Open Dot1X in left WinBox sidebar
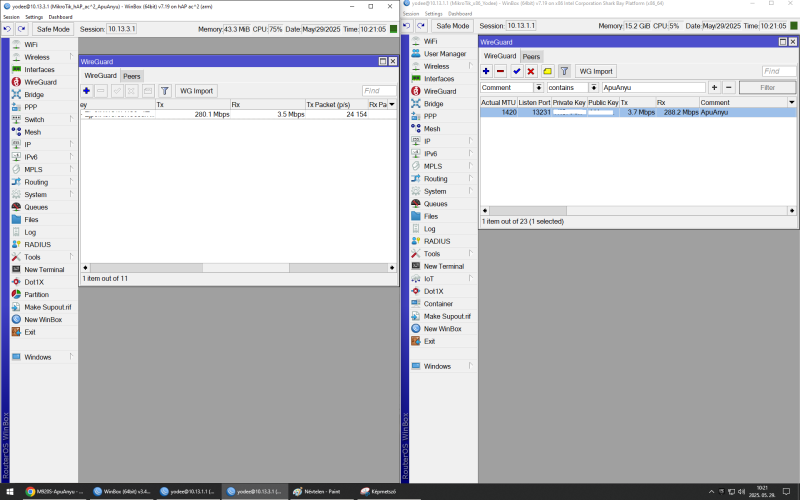This screenshot has width=800, height=500. [x=34, y=282]
